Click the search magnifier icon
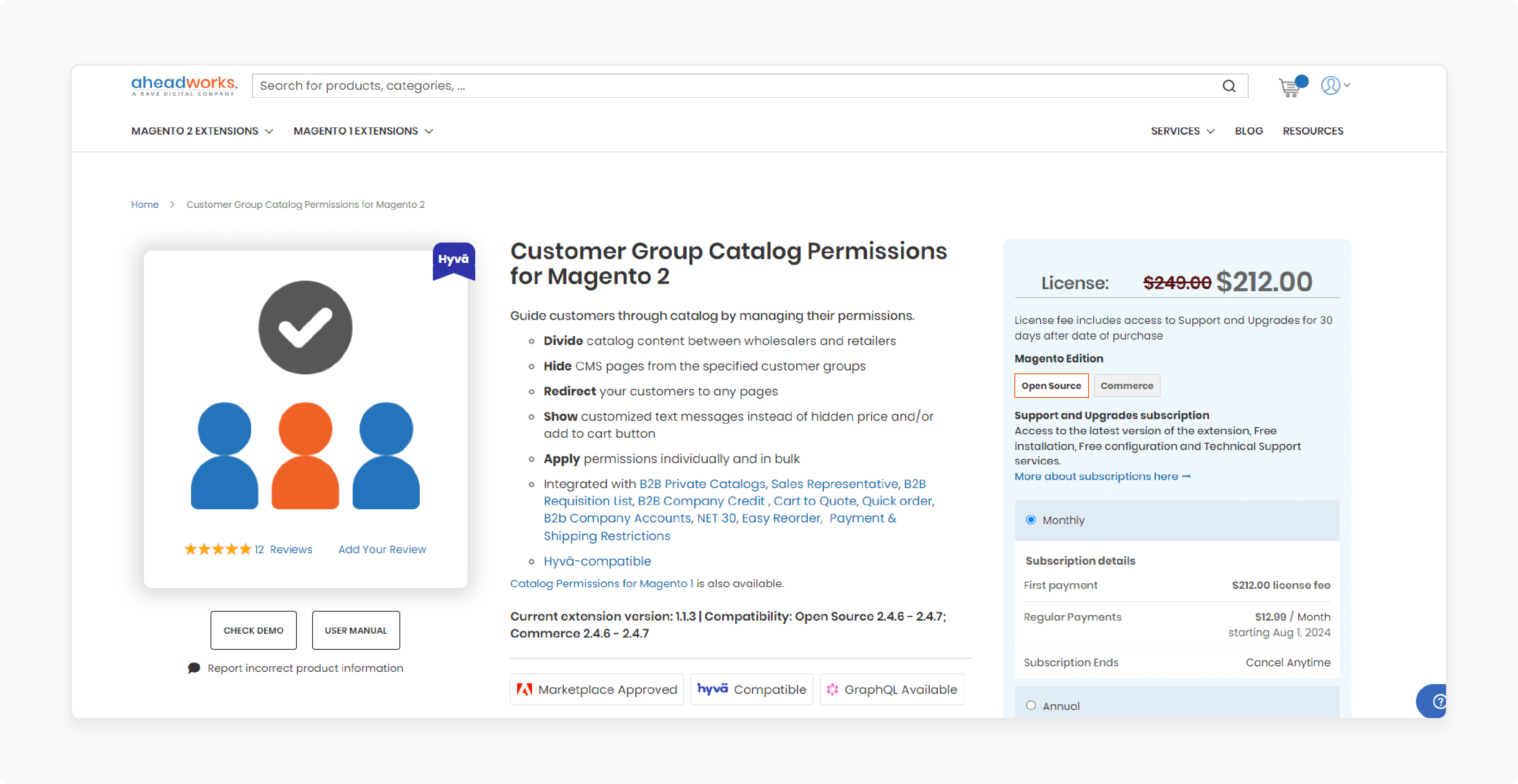Viewport: 1518px width, 784px height. 1229,86
